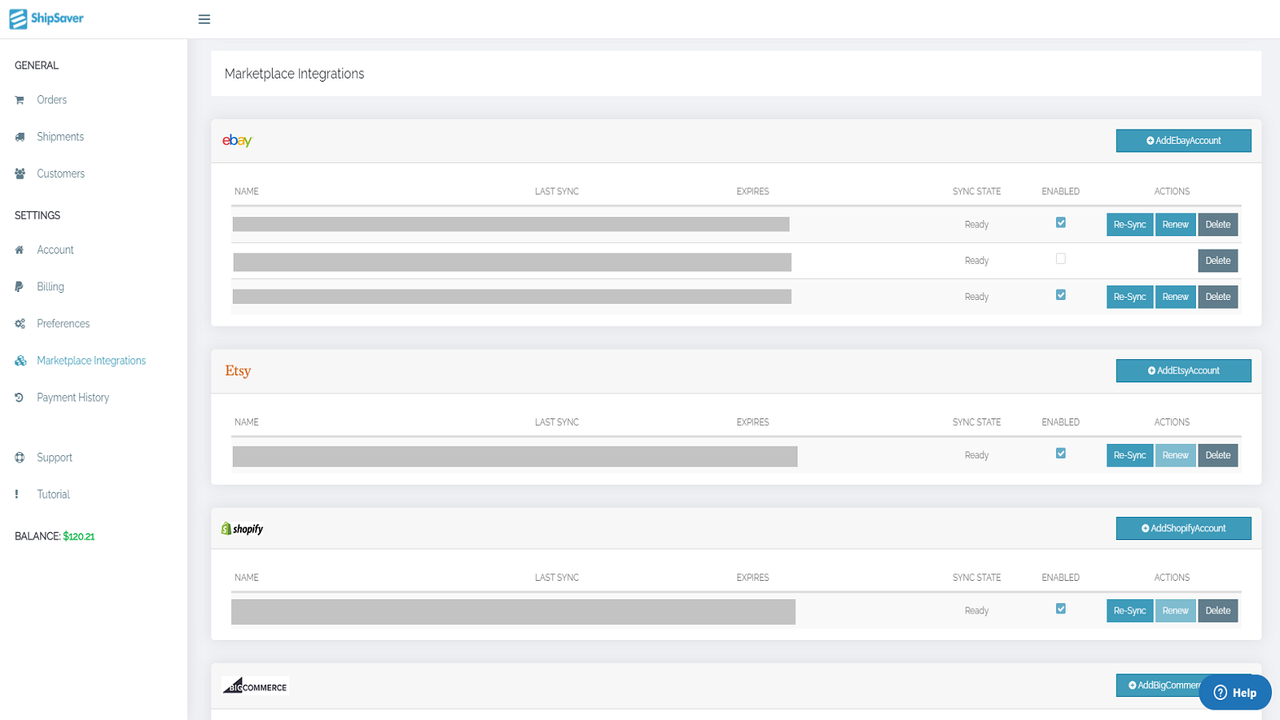Toggle the Etsy account enabled checkbox
This screenshot has height=720, width=1280.
click(x=1061, y=454)
